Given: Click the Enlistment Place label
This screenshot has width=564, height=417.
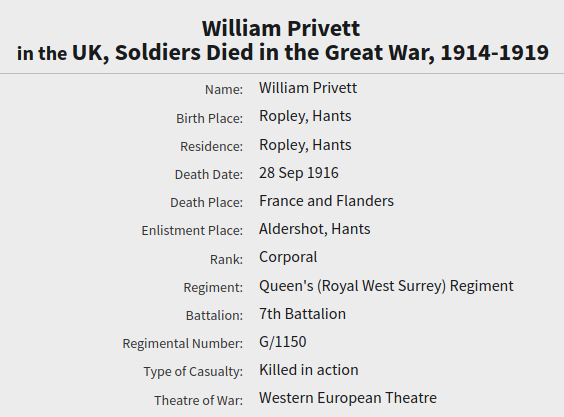Looking at the screenshot, I should click(x=192, y=231).
